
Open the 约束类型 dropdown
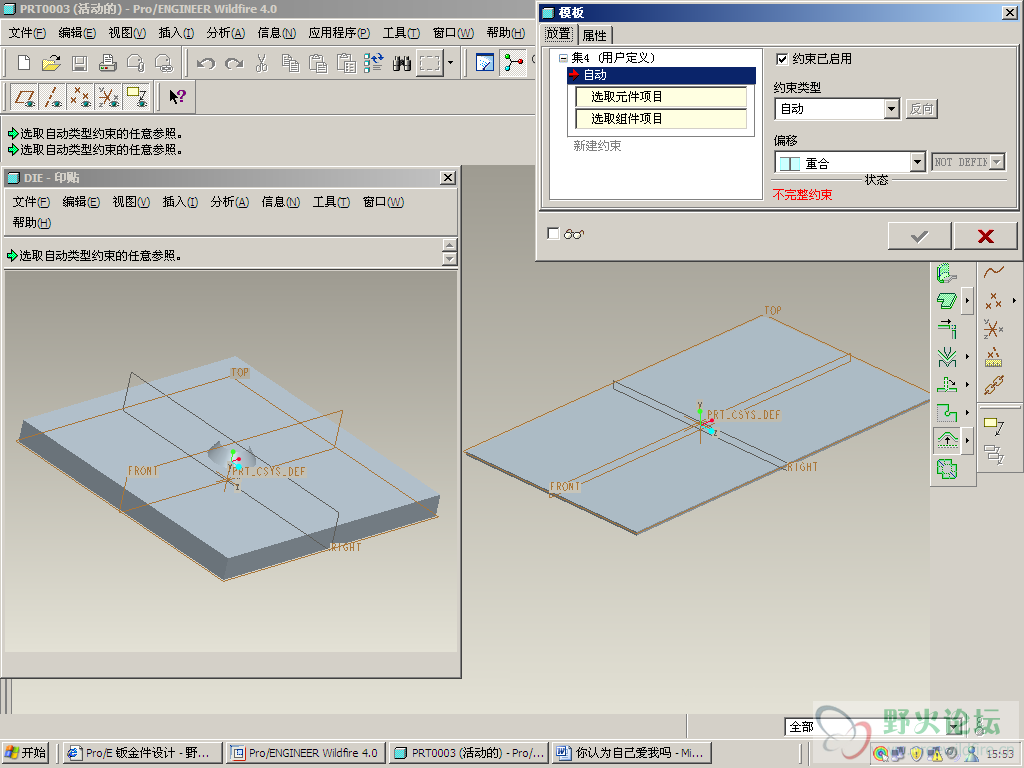pos(892,108)
